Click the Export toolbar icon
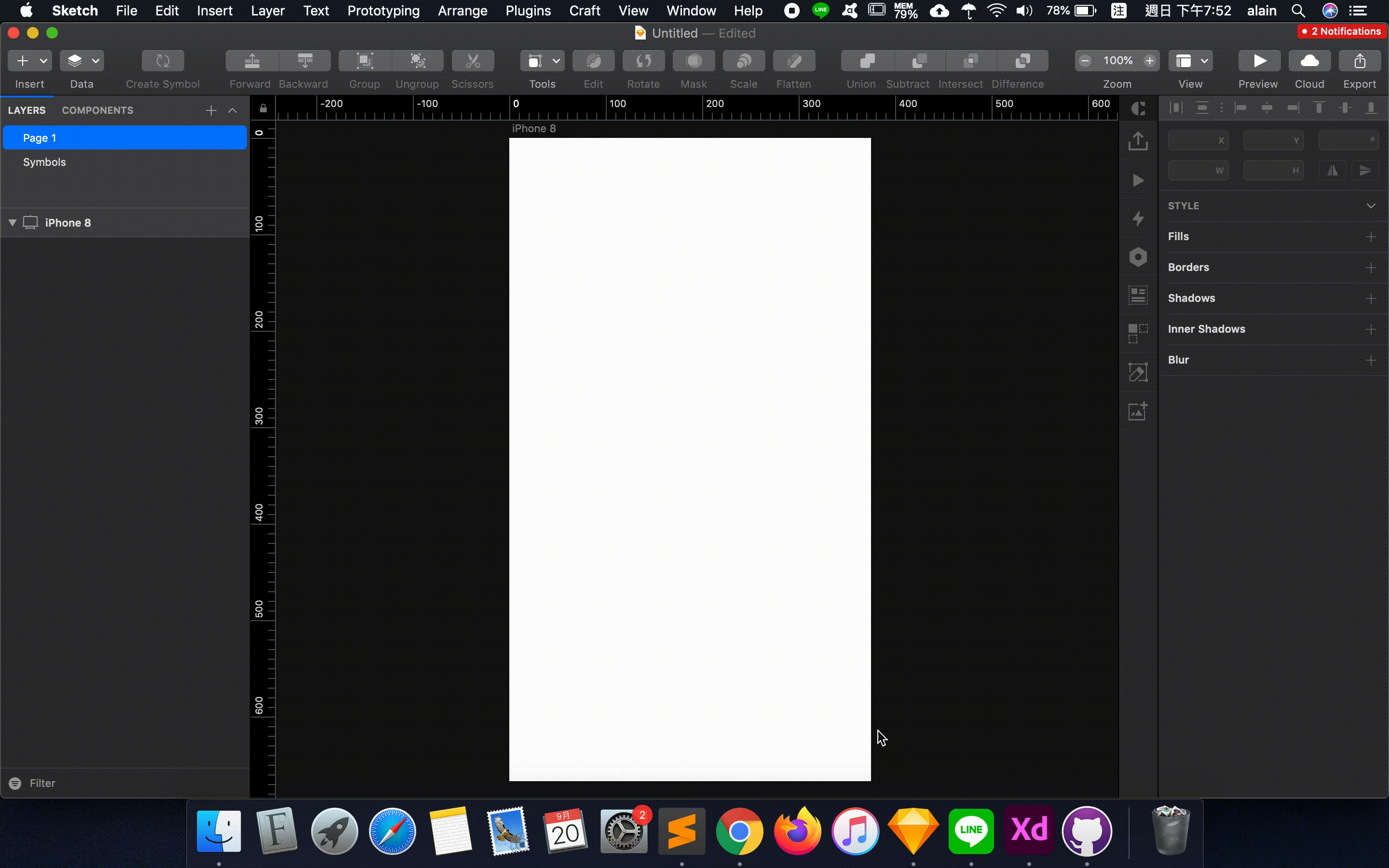 pos(1359,61)
